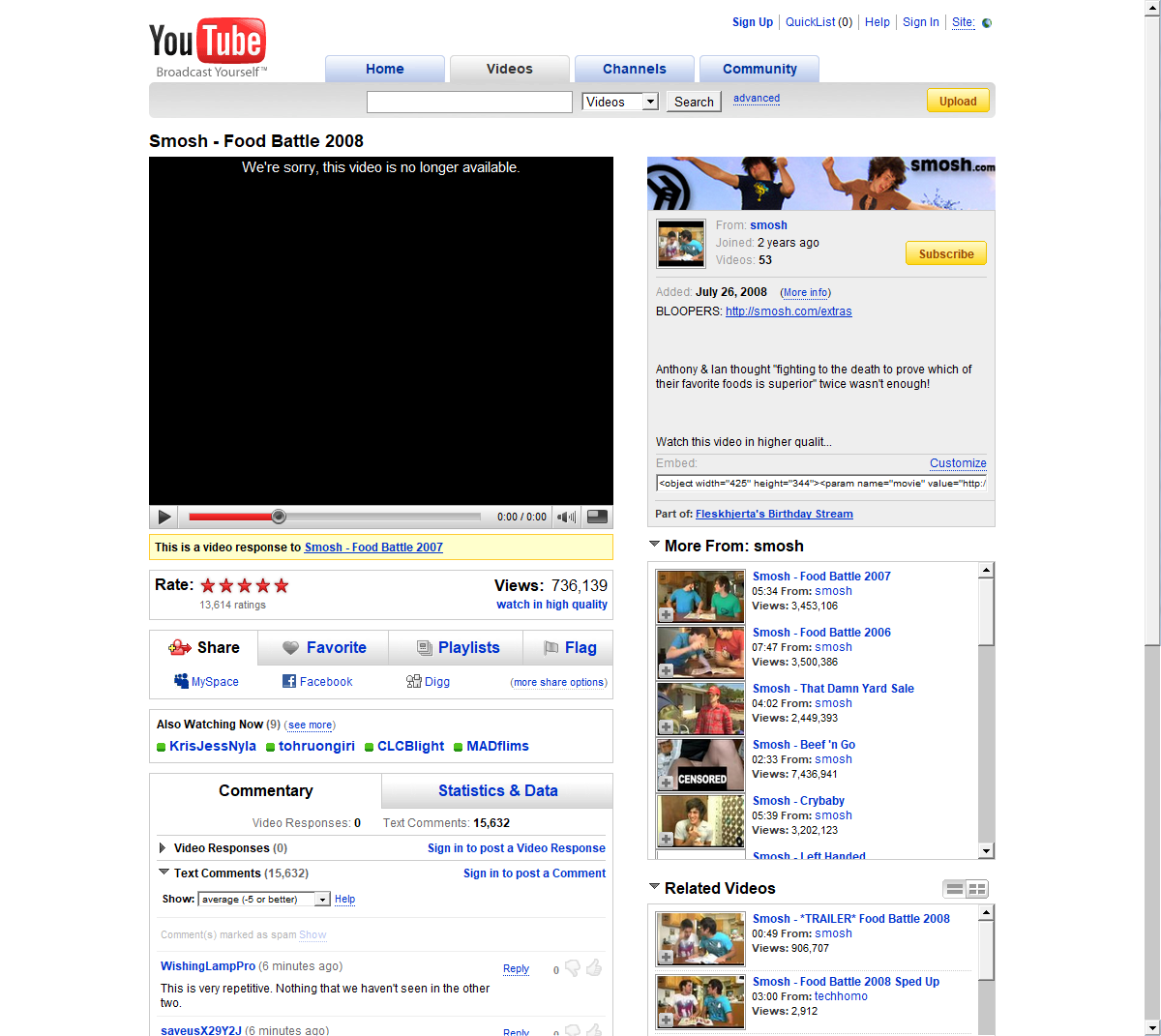The image size is (1161, 1036).
Task: Switch Related Videos to grid view
Action: (x=977, y=889)
